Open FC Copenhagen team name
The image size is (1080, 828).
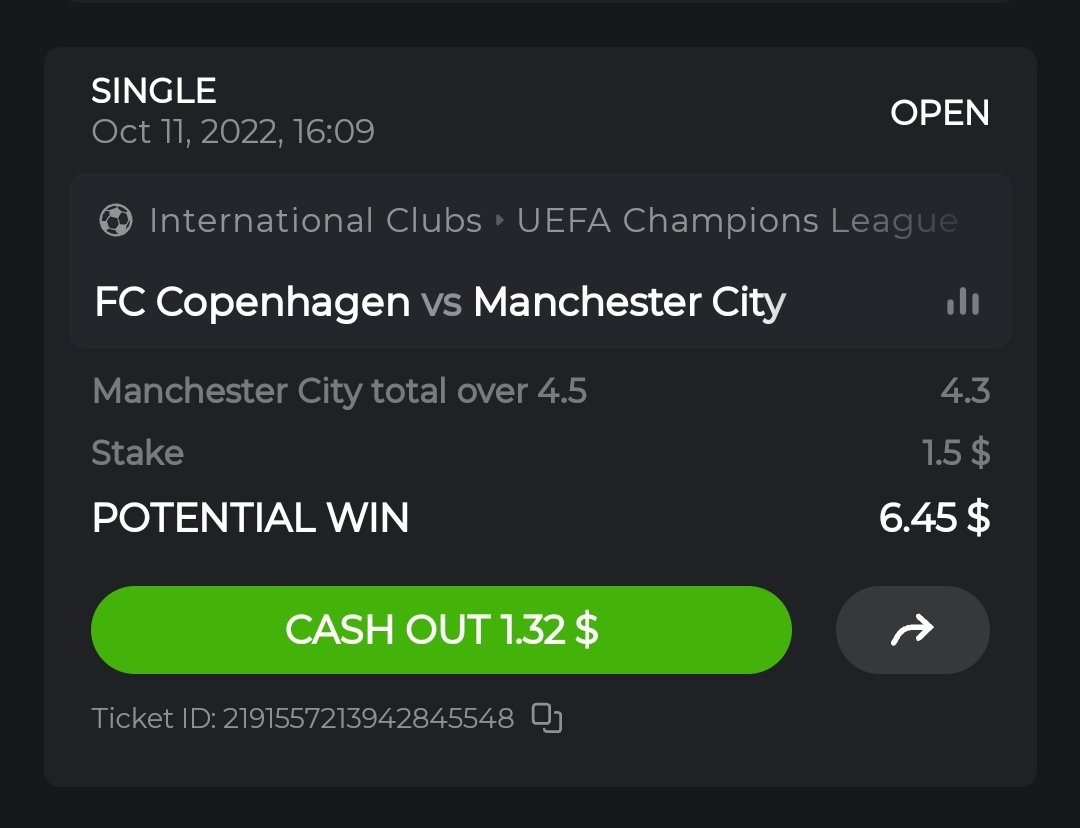[252, 302]
